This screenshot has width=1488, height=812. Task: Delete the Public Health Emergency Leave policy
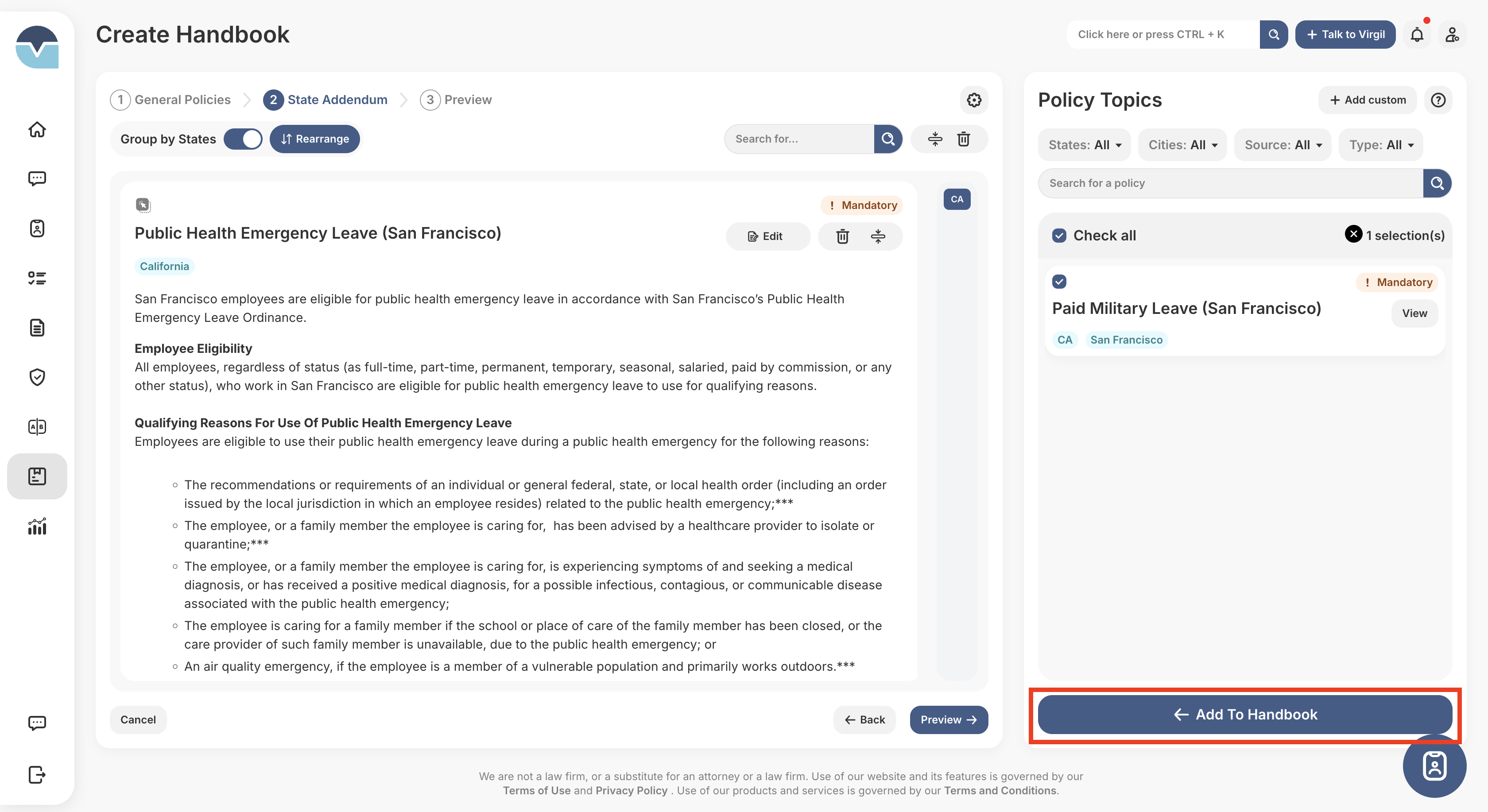pyautogui.click(x=842, y=236)
